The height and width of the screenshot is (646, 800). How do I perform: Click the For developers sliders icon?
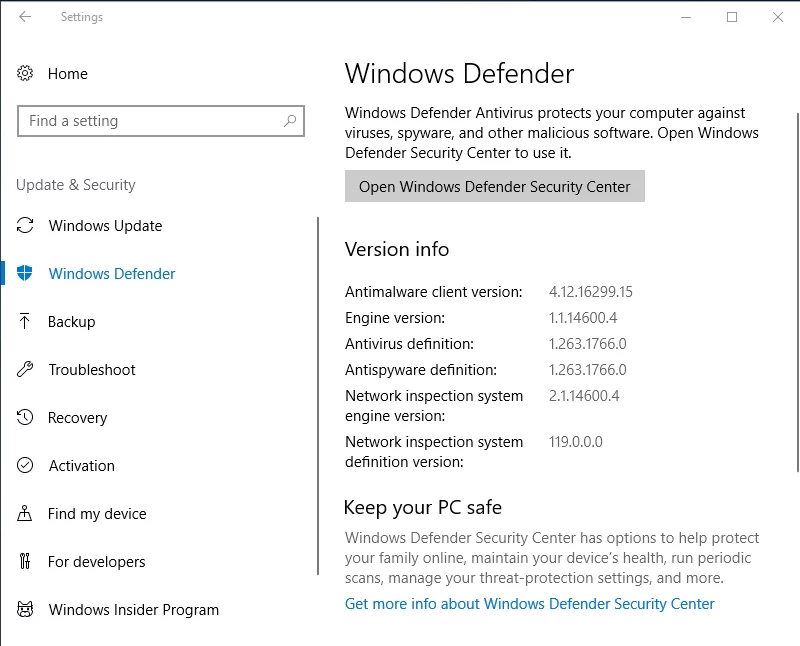pyautogui.click(x=26, y=562)
